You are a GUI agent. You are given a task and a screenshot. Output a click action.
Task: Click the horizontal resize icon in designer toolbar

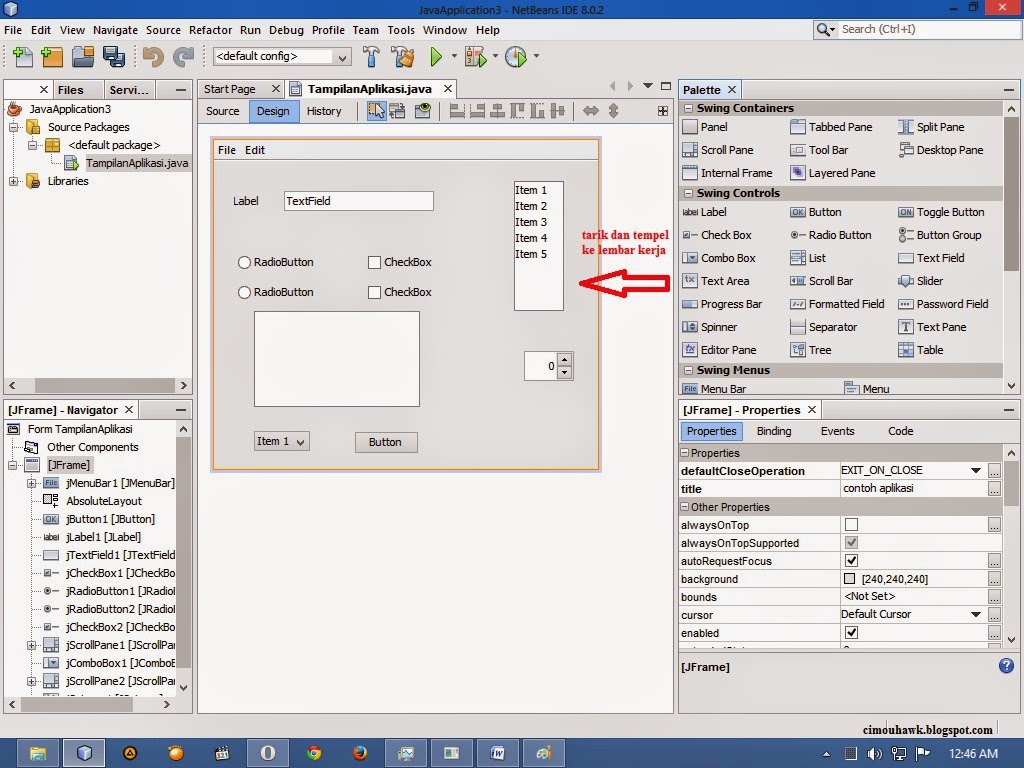coord(591,111)
